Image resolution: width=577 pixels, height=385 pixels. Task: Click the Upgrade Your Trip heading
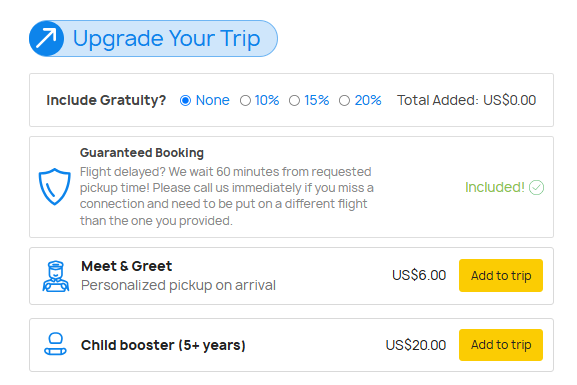[x=167, y=39]
